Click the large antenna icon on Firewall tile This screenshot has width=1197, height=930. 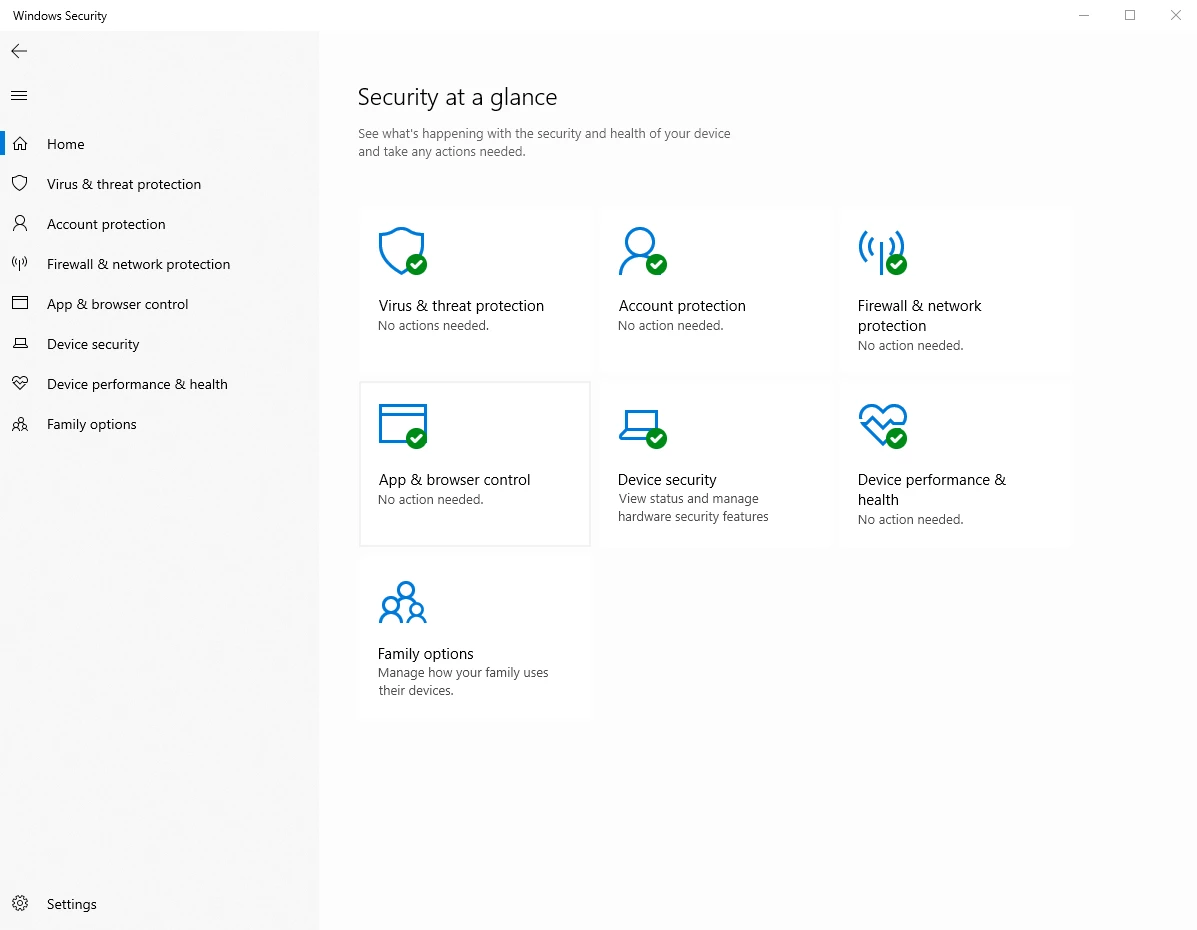[x=882, y=252]
